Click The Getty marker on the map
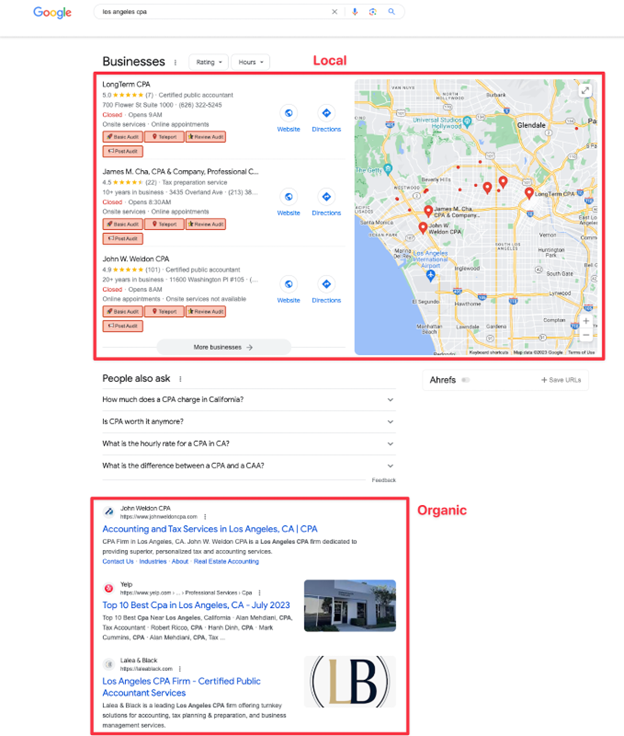624x736 pixels. [x=387, y=169]
